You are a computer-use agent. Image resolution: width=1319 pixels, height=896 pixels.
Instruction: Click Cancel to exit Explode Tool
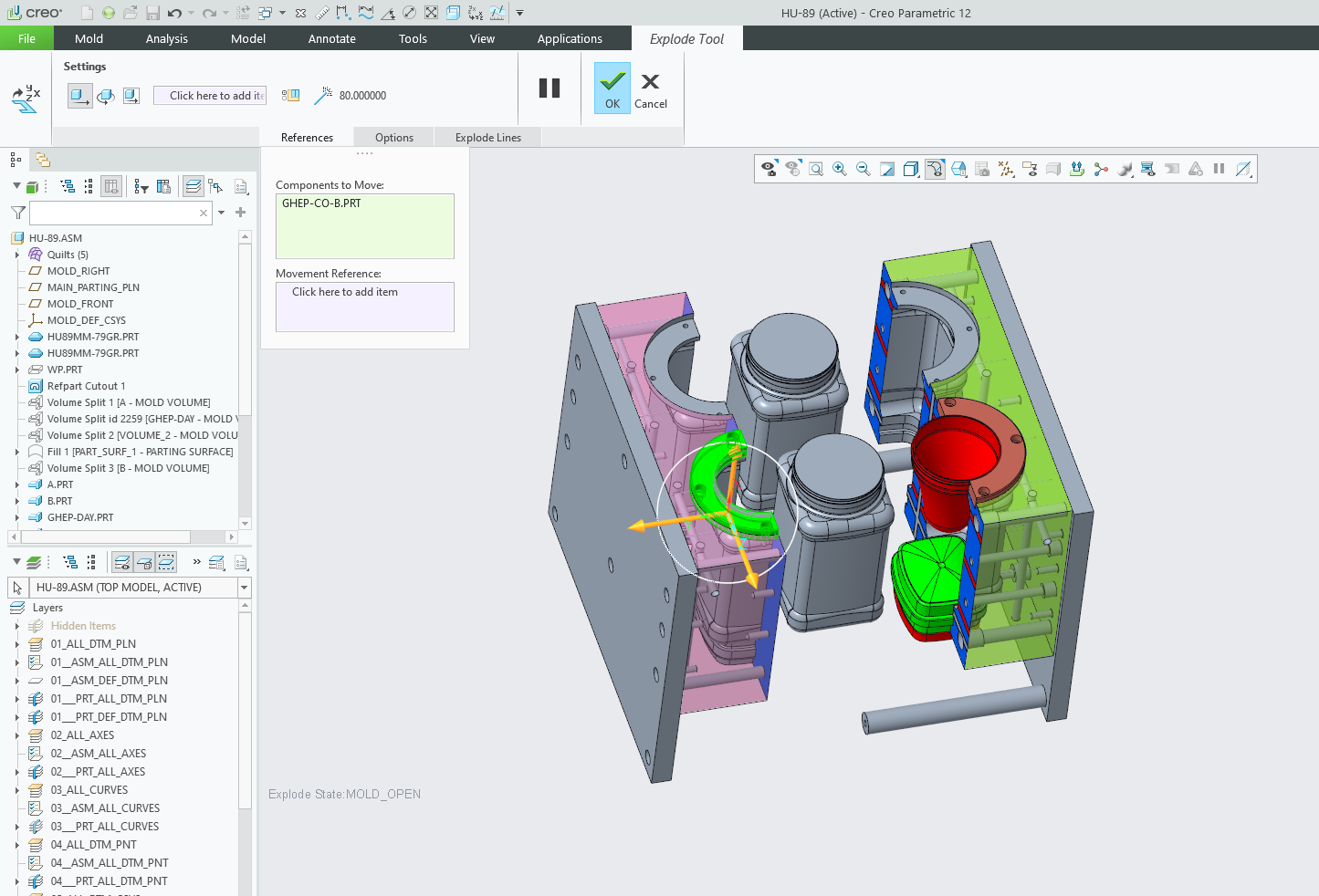(x=650, y=89)
